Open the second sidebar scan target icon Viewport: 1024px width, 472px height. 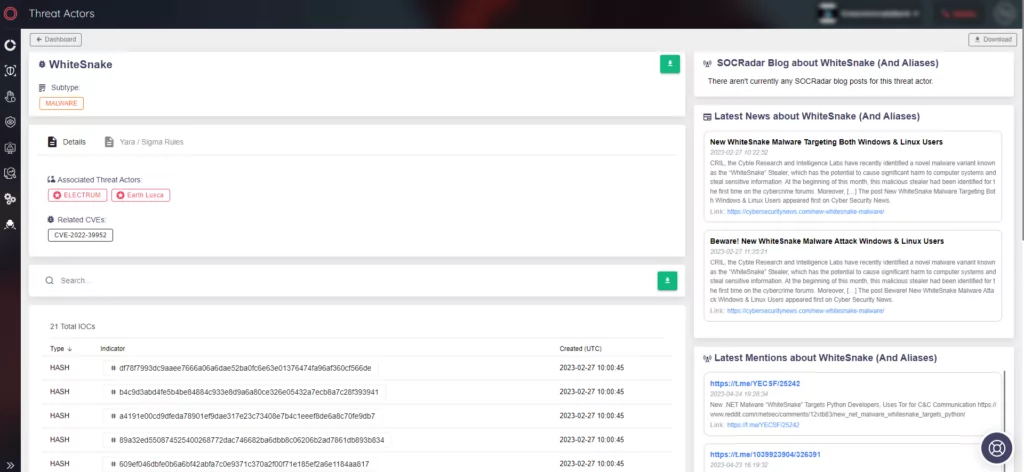pyautogui.click(x=10, y=71)
